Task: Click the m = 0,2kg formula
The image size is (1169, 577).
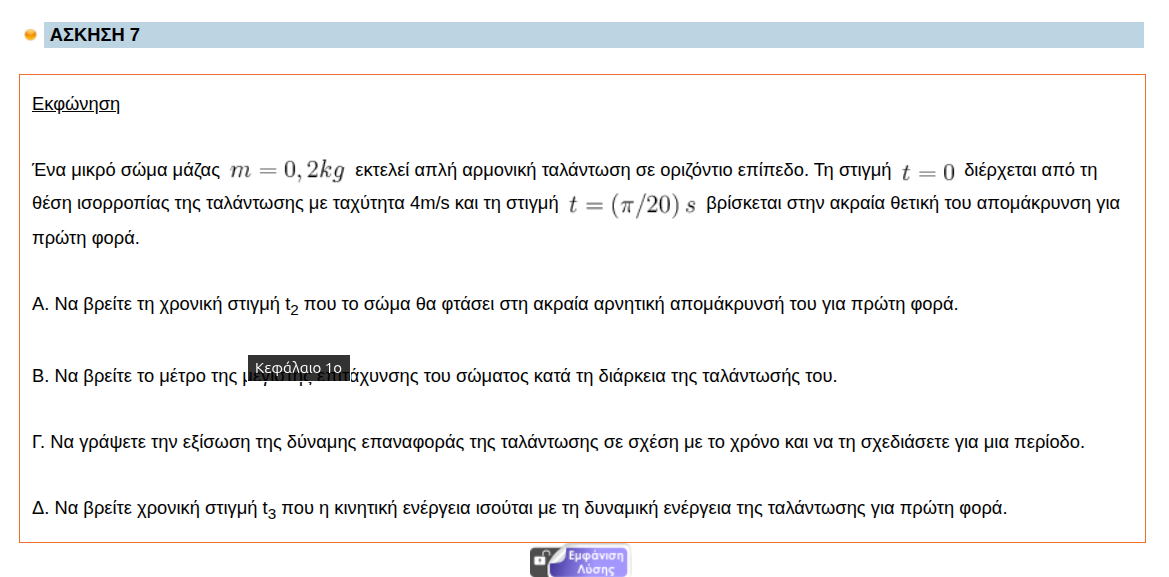Action: [288, 171]
